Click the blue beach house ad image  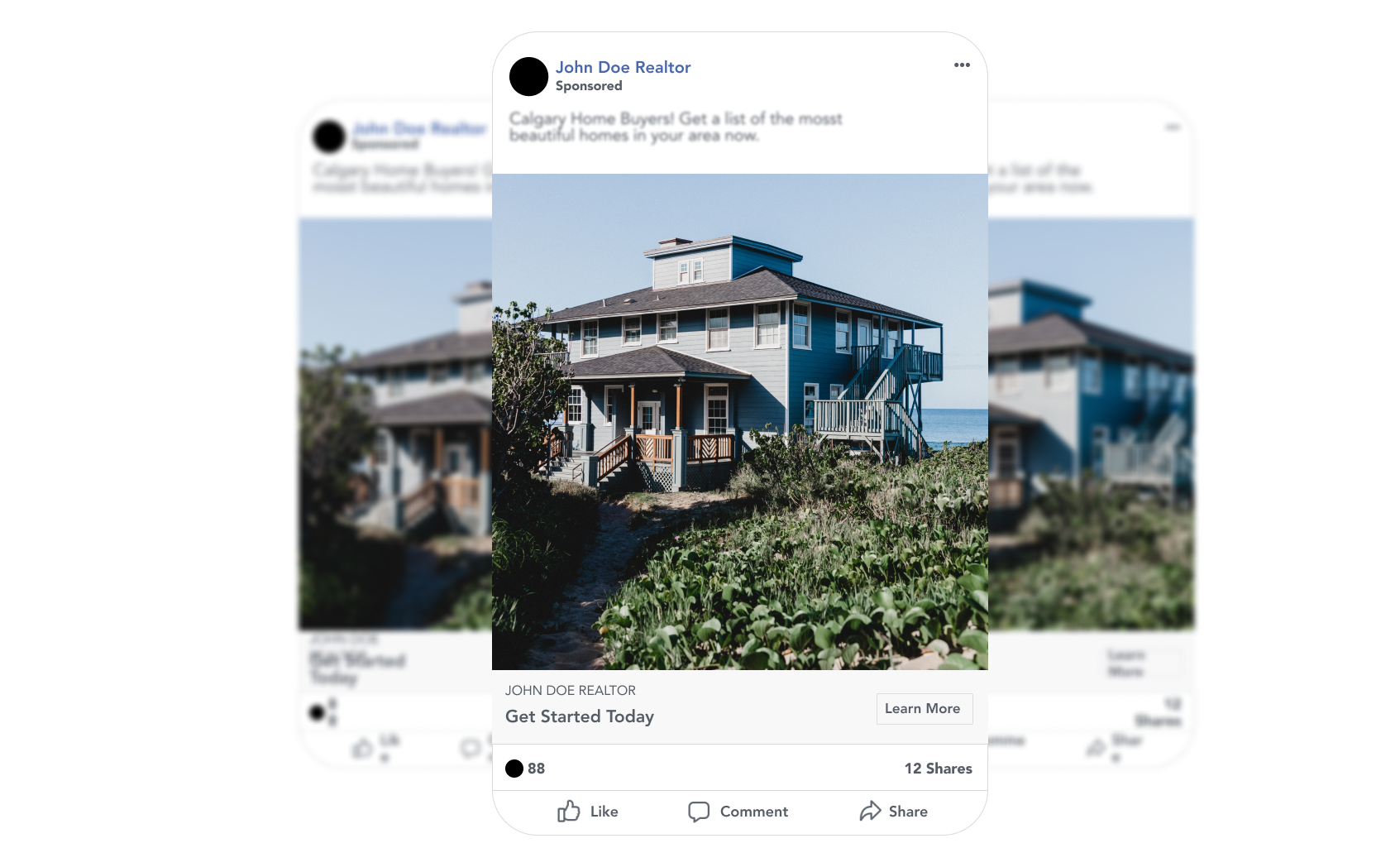740,422
